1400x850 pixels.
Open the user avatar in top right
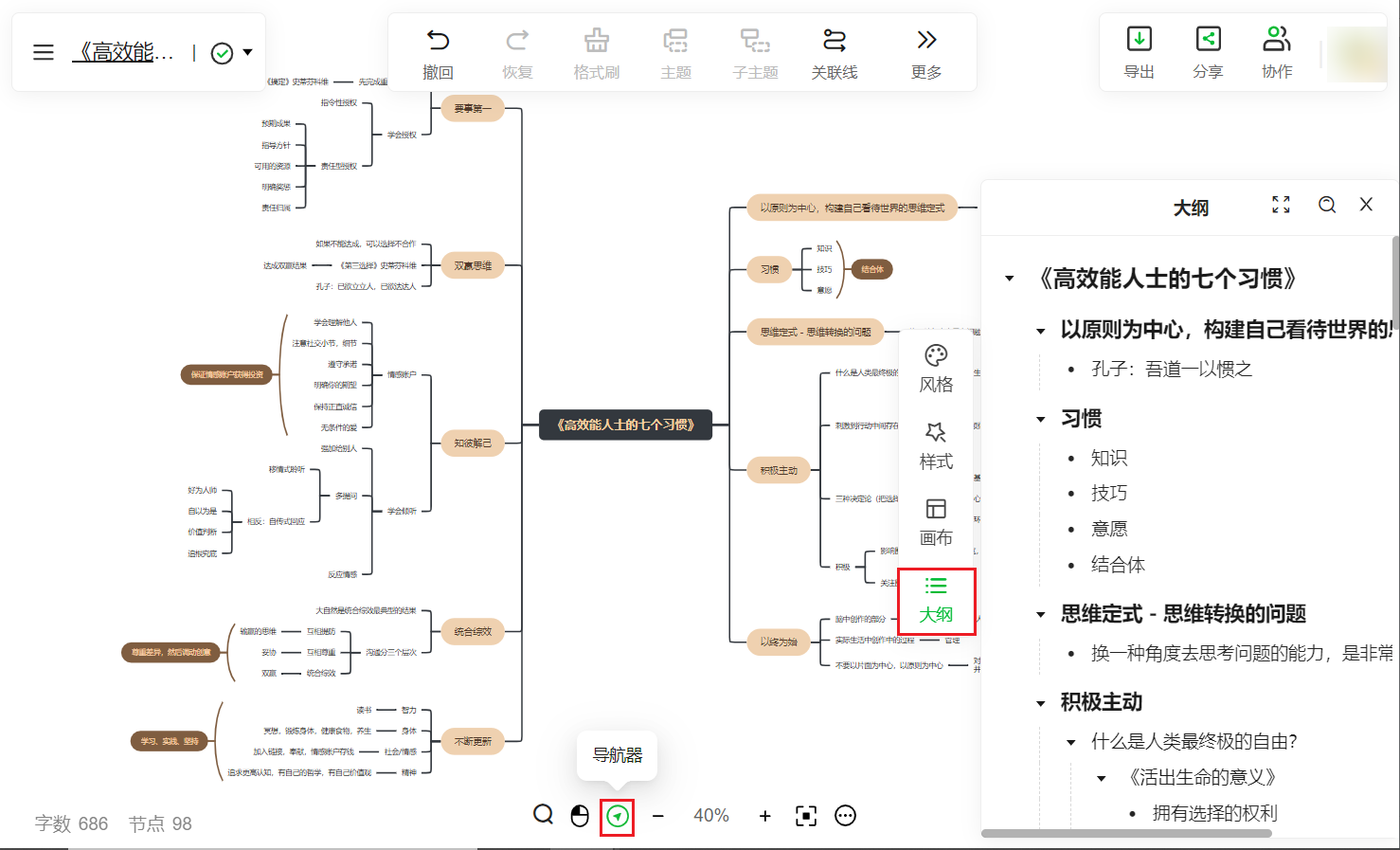coord(1357,54)
